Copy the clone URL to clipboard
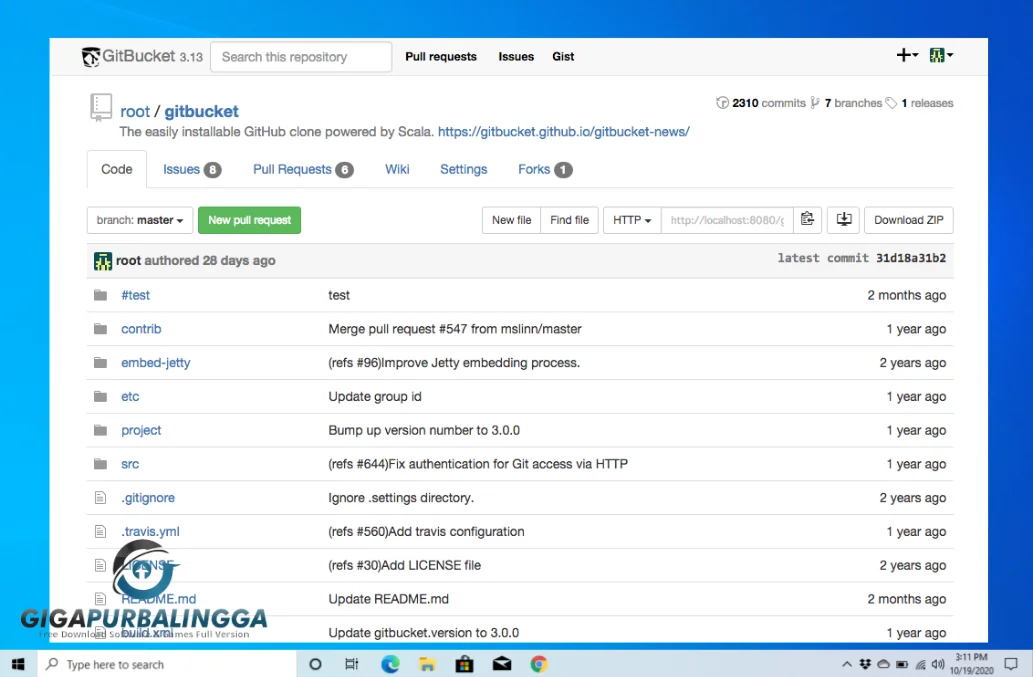Screen dimensions: 1033x677 (807, 220)
